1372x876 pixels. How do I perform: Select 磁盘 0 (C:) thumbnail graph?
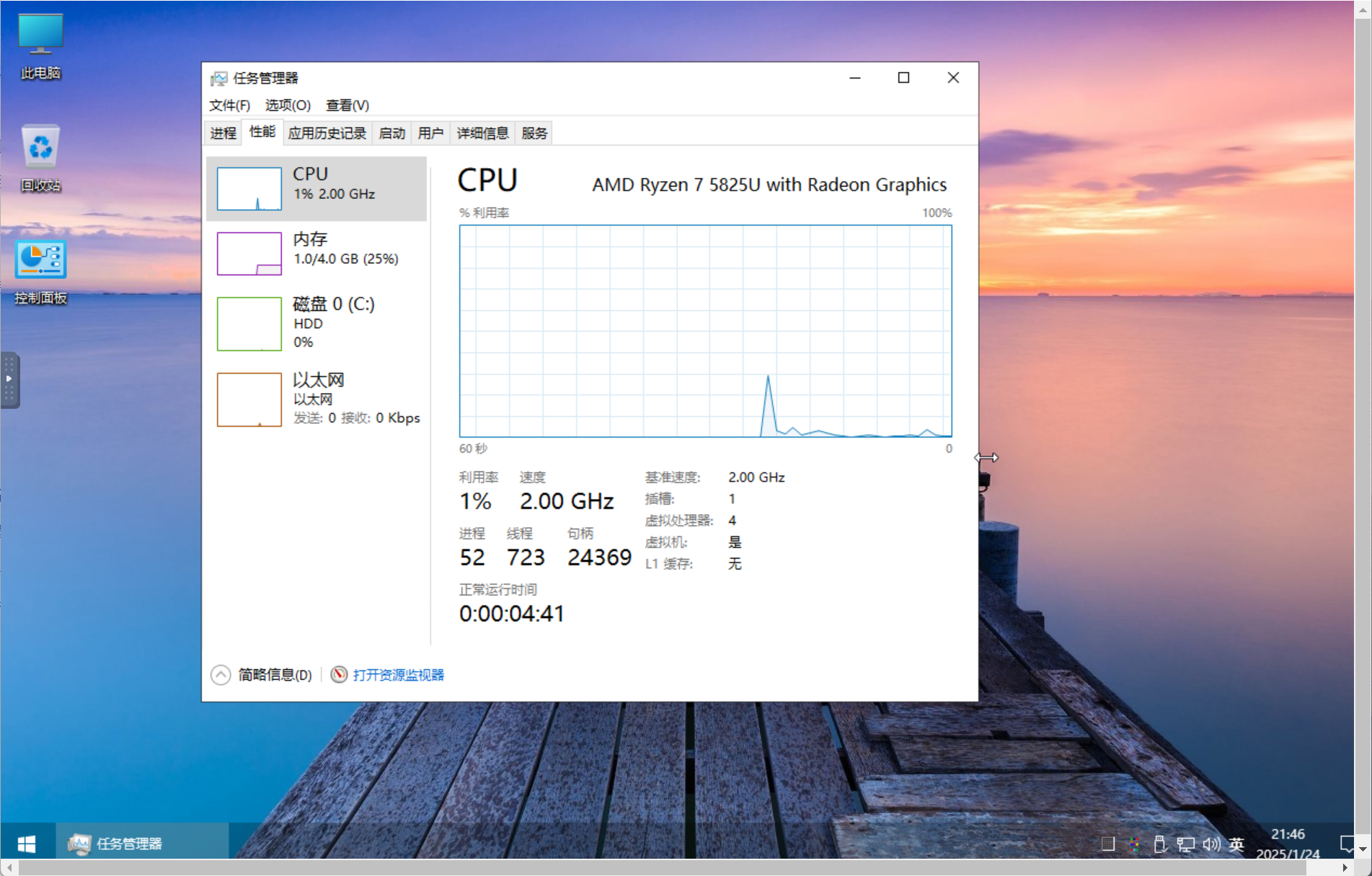click(249, 324)
